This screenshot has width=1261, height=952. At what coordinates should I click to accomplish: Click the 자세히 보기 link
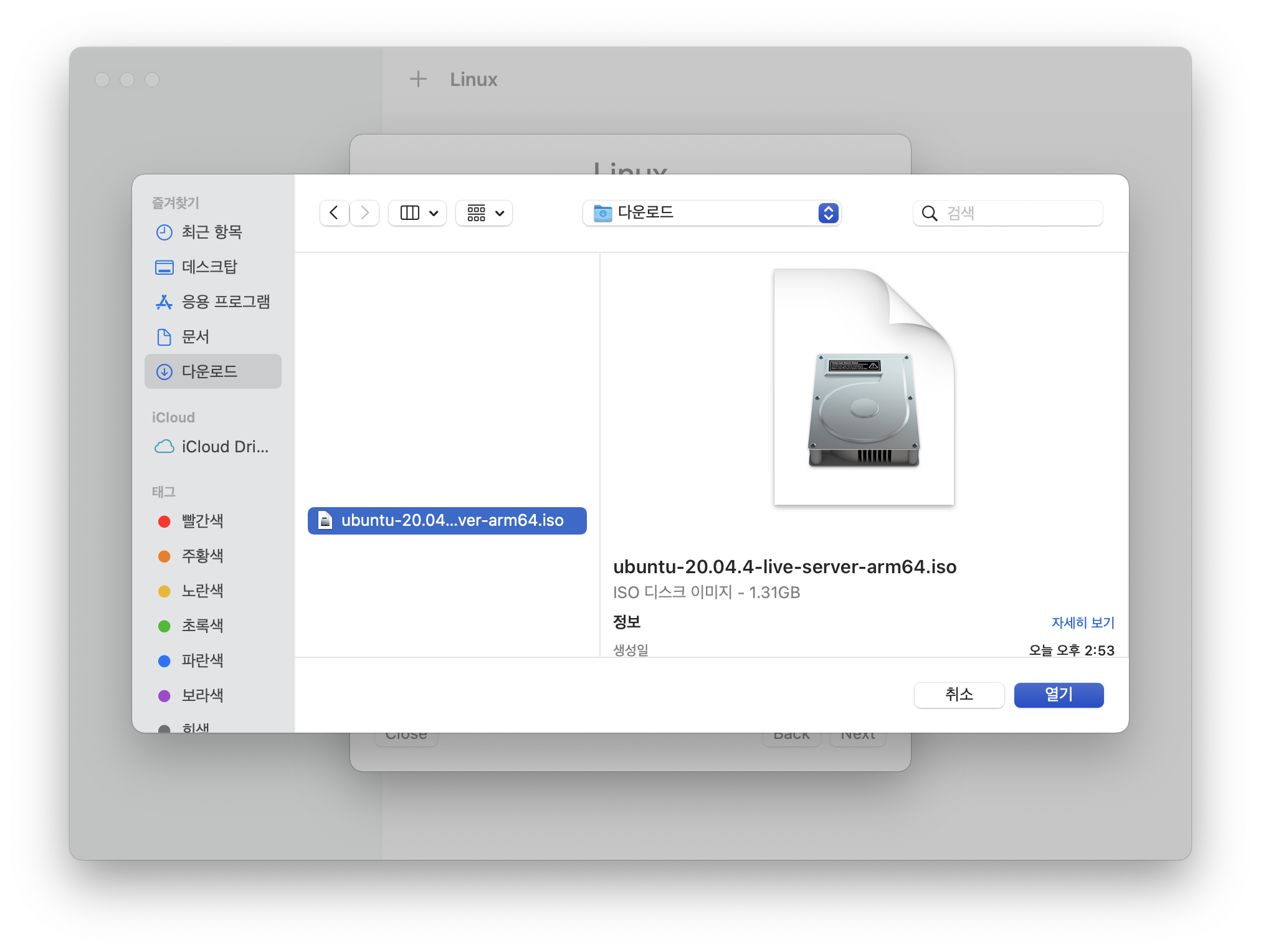[1082, 622]
